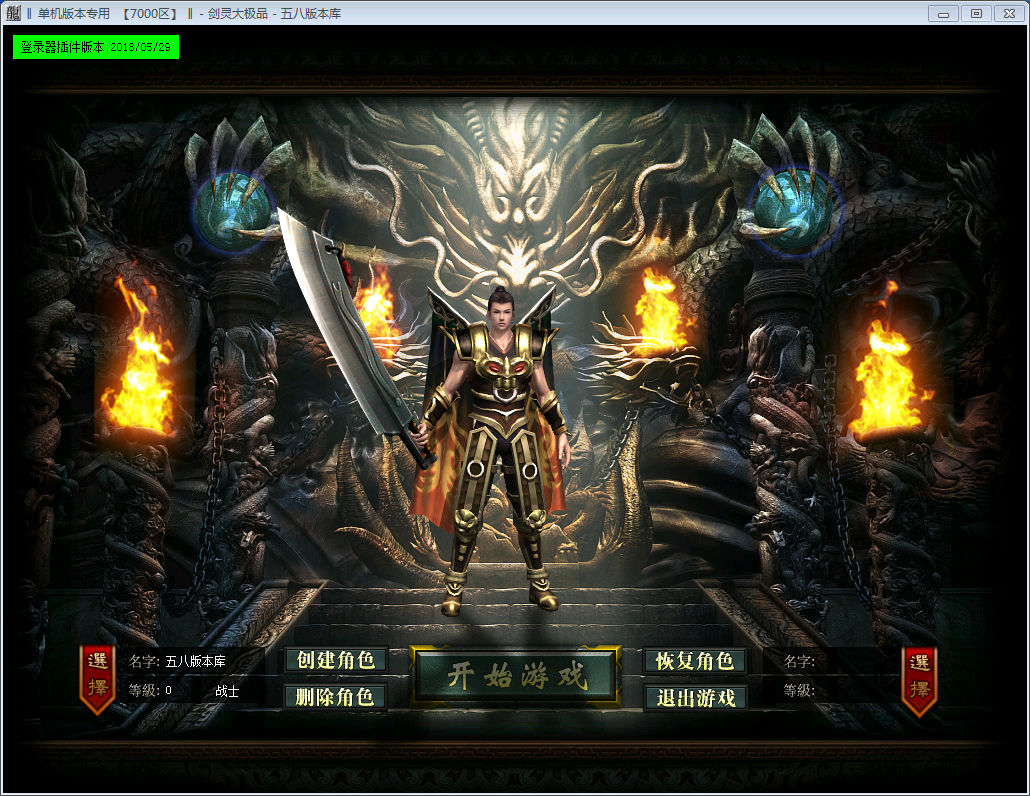This screenshot has height=796, width=1030.
Task: Click the empty right slot 名字: label
Action: point(799,661)
